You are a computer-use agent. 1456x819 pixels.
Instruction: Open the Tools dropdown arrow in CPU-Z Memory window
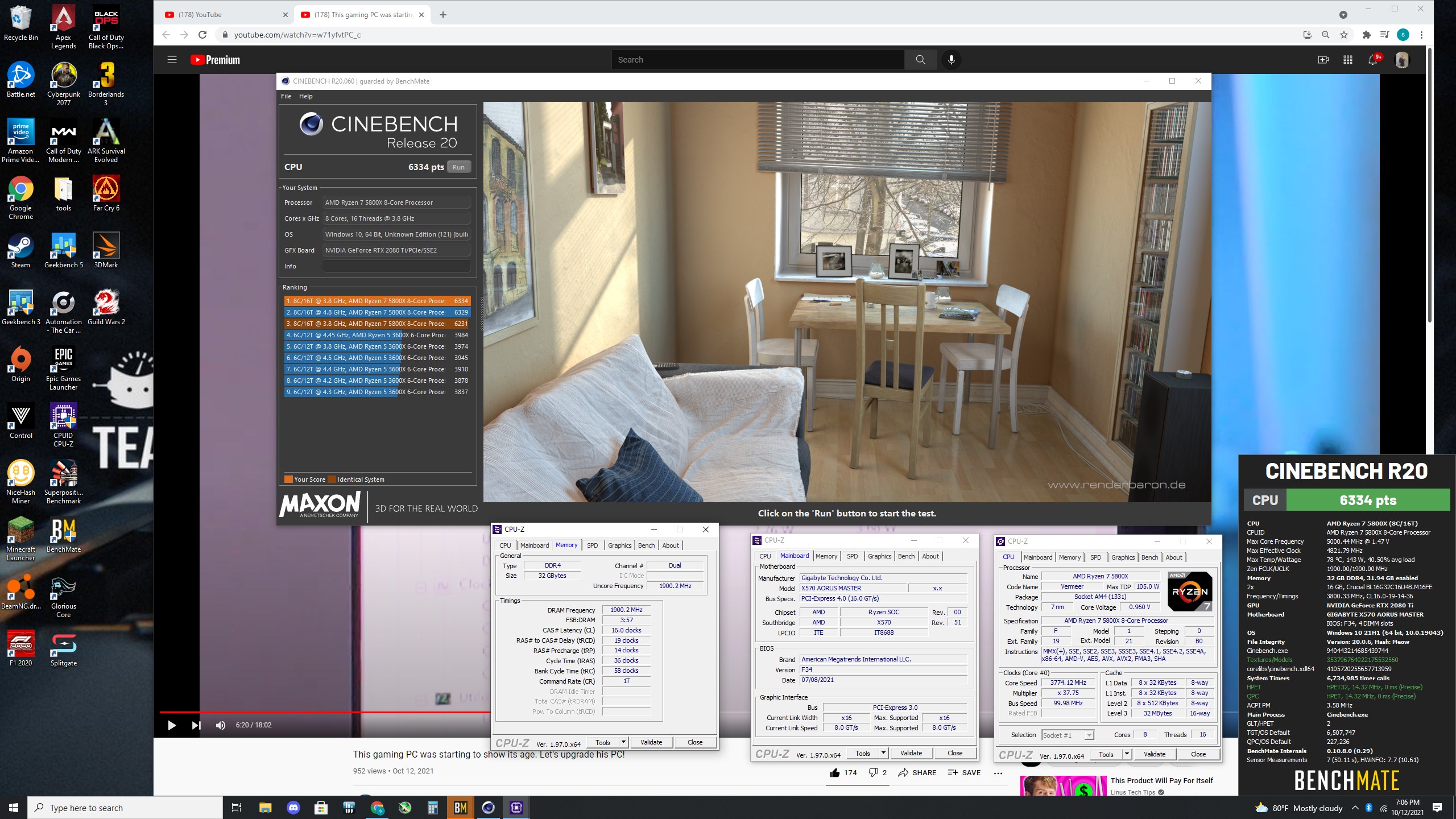[623, 742]
